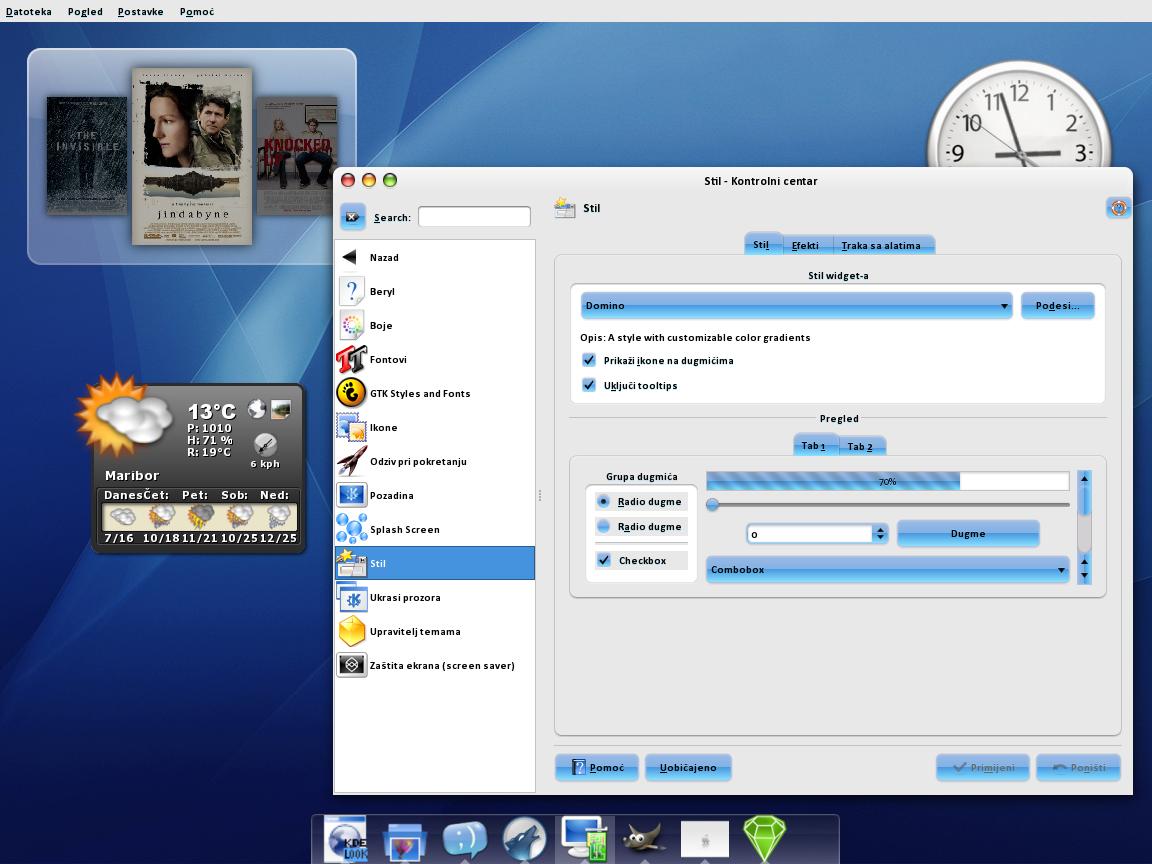Click the Jindabyne movie poster thumbnail

tap(192, 156)
